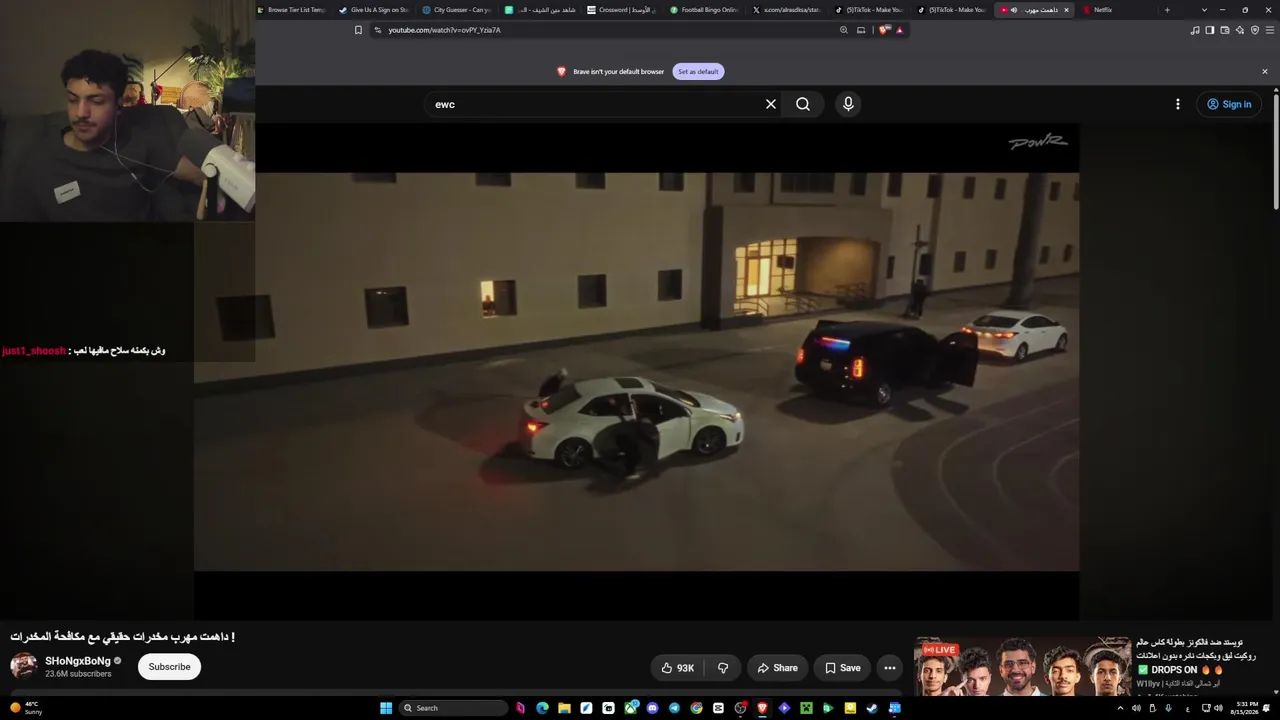Image resolution: width=1280 pixels, height=720 pixels.
Task: Switch to Crossword tab
Action: point(621,10)
